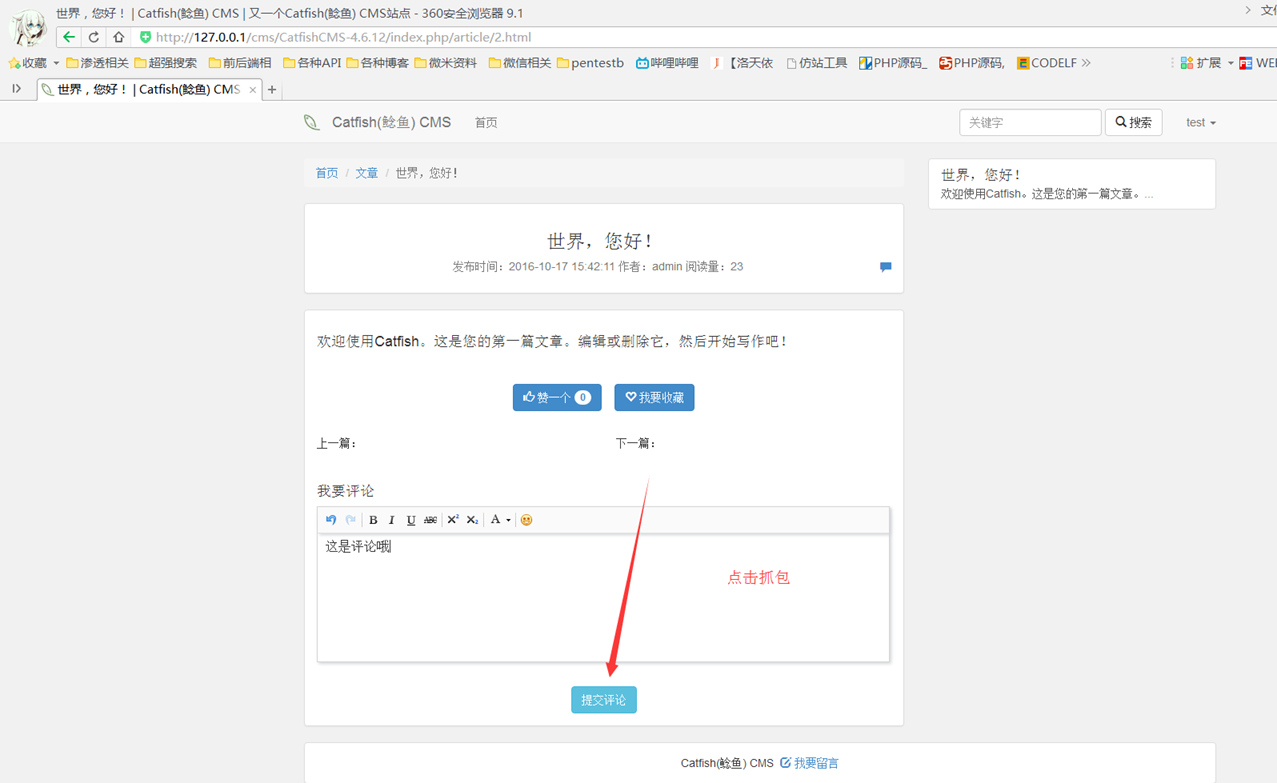Jump to comments via blue speech-bubble icon
1277x783 pixels.
(885, 267)
